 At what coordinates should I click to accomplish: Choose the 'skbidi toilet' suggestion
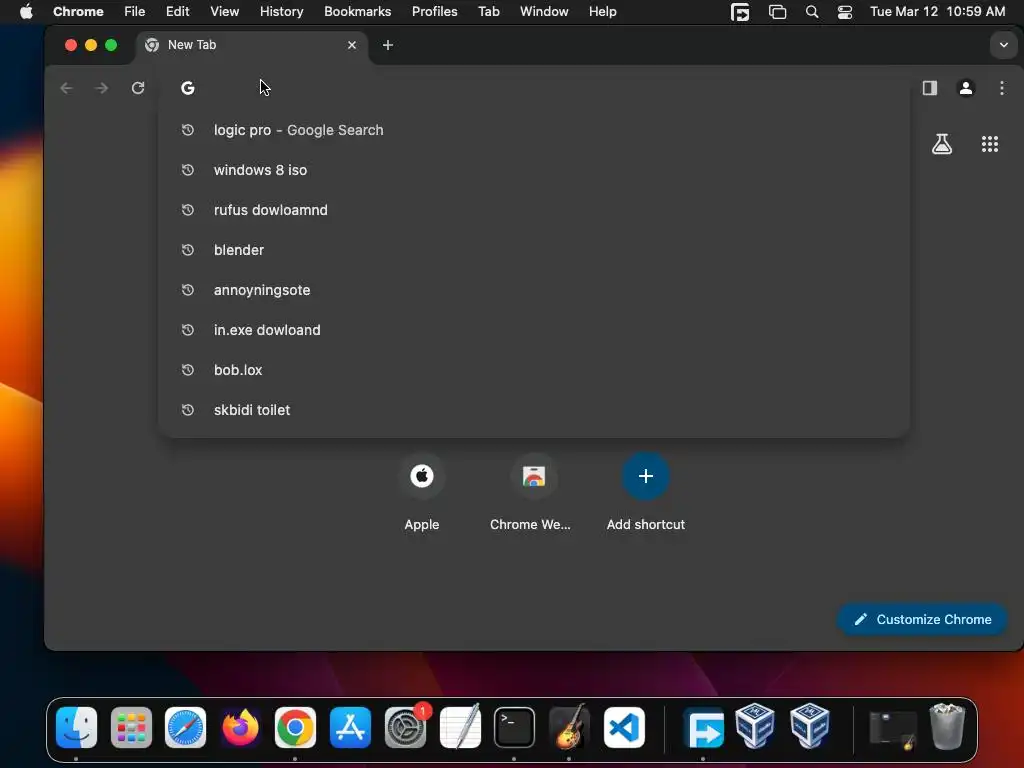click(534, 409)
